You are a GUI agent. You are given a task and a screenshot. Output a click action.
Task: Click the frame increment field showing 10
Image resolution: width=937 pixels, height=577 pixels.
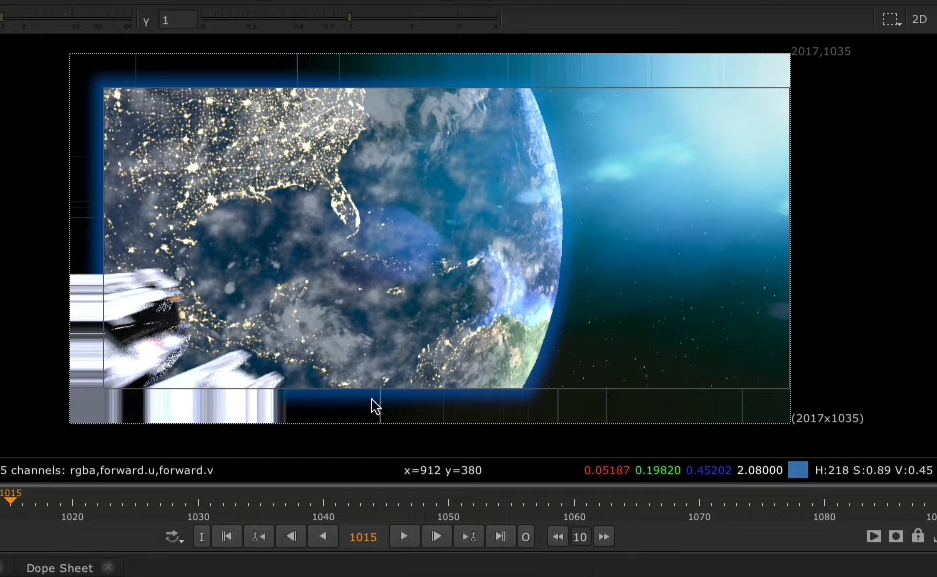[580, 537]
